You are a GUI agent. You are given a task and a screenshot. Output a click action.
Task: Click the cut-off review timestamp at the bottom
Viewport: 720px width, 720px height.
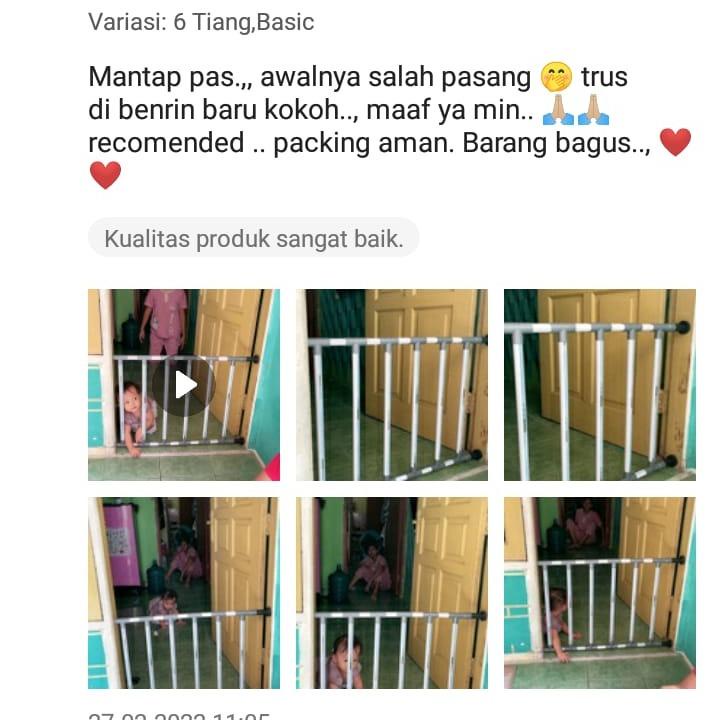[179, 716]
